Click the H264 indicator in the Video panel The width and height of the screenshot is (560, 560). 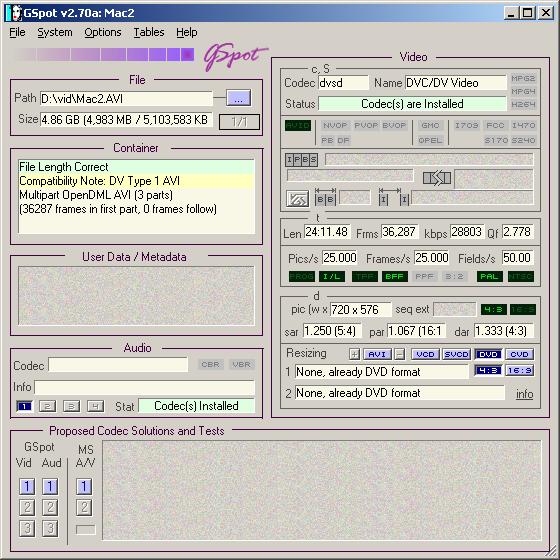pos(523,104)
